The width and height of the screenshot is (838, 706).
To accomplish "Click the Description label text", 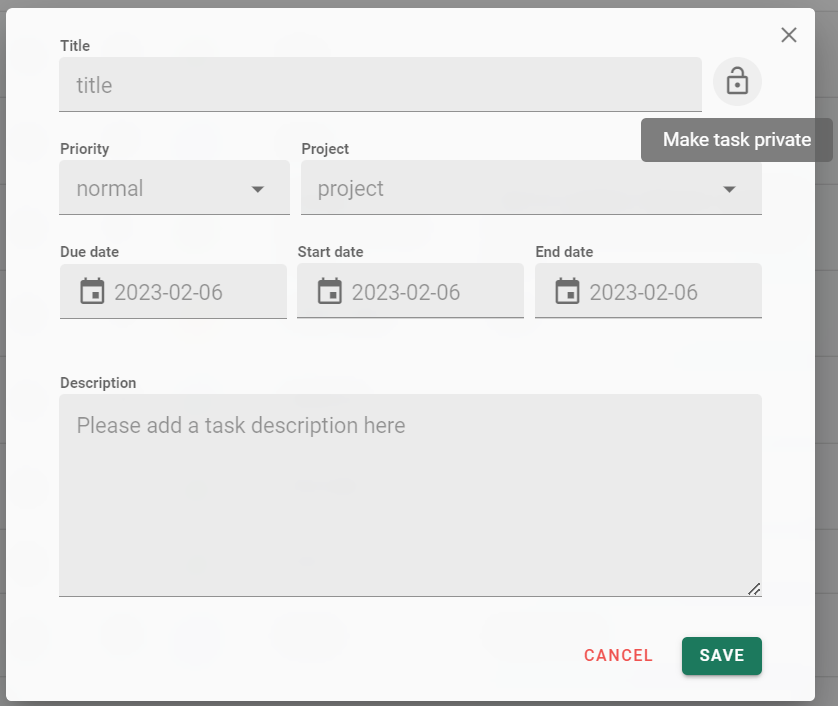I will coord(98,383).
